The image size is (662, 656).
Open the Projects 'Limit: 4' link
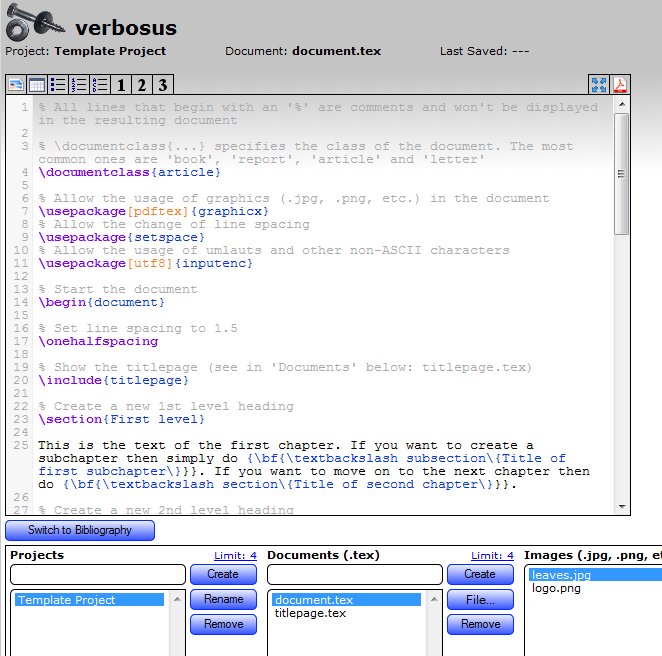tap(235, 555)
